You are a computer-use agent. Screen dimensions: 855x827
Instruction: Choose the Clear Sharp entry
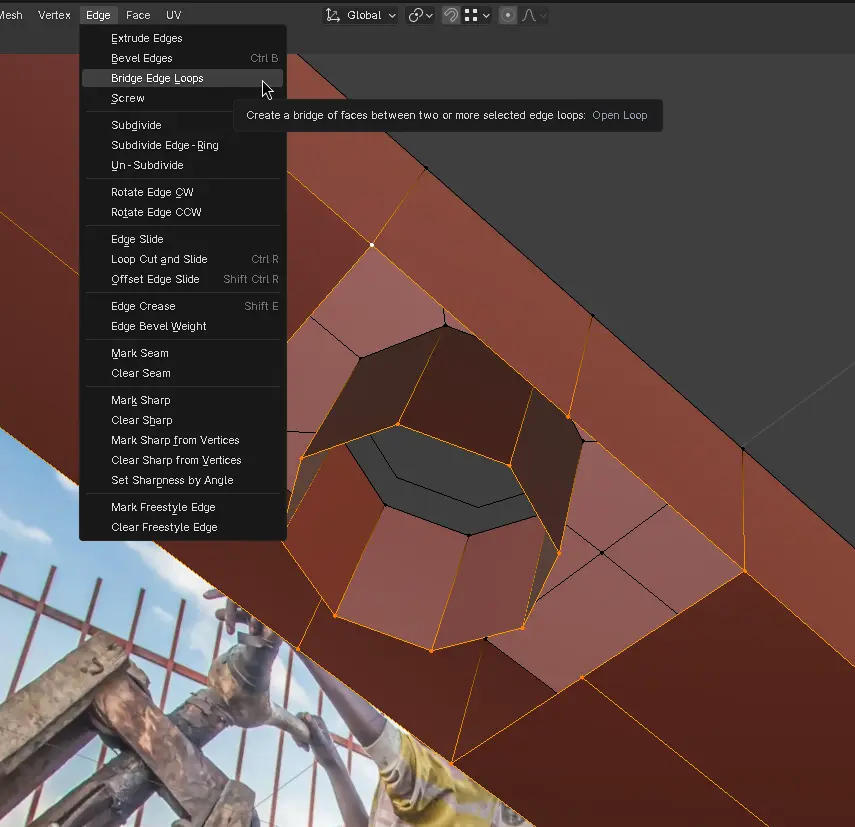click(183, 420)
